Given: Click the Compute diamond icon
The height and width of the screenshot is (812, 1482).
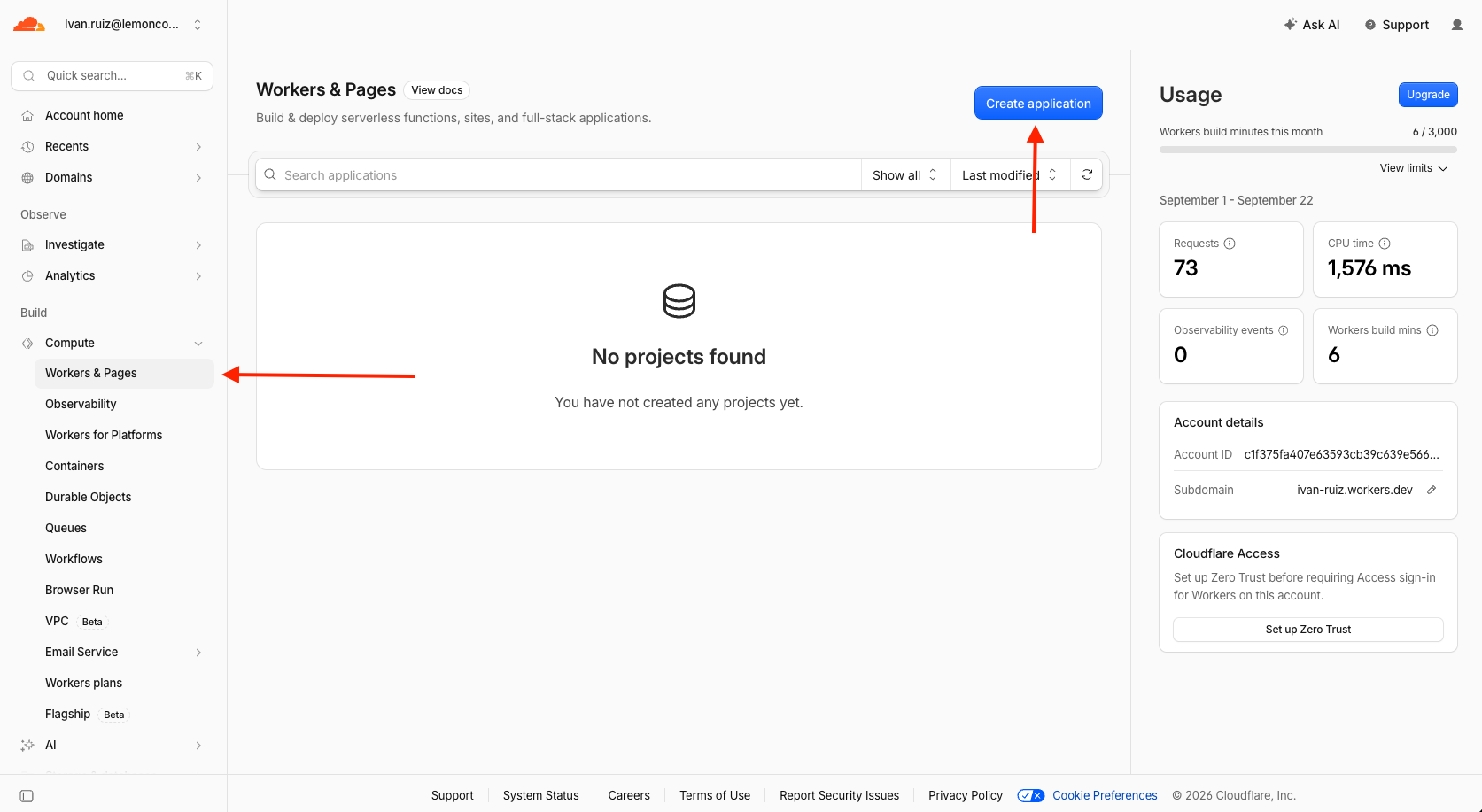Looking at the screenshot, I should 27,343.
